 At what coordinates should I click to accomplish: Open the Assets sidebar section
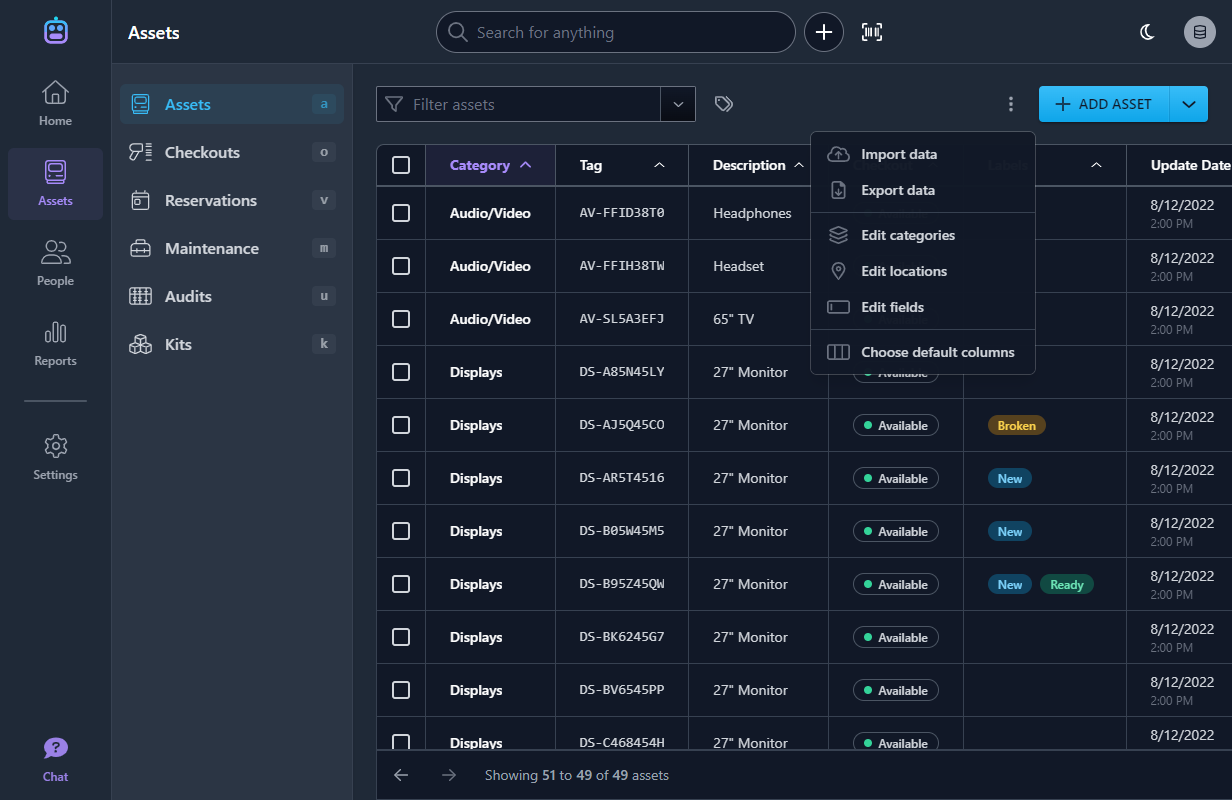click(x=55, y=184)
